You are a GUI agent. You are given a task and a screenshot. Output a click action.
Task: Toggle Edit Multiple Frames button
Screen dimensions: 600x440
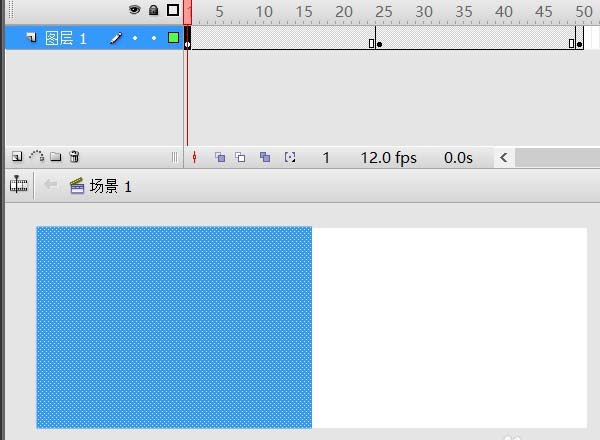(265, 157)
